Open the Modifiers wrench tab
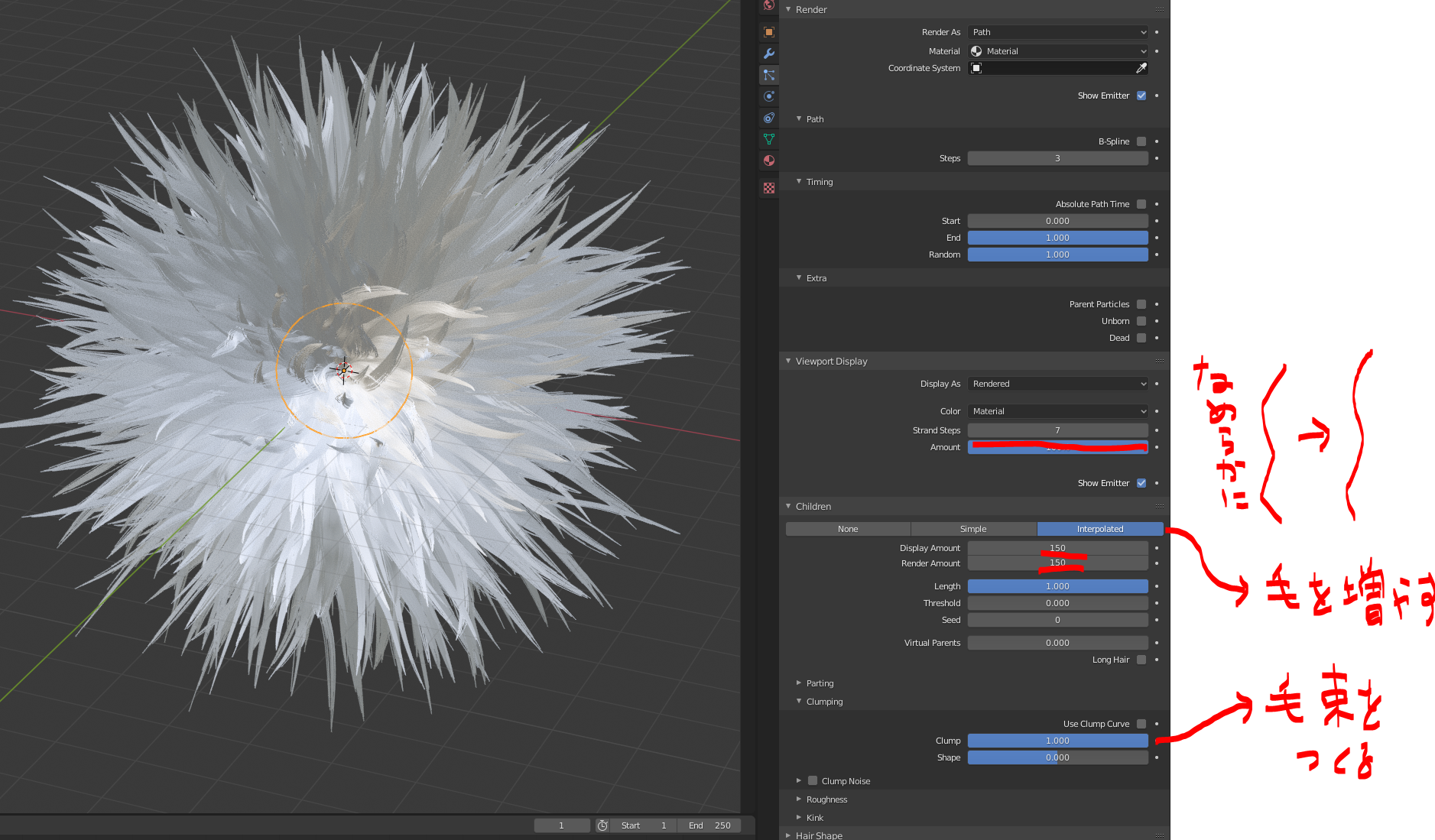This screenshot has height=840, width=1435. (769, 54)
